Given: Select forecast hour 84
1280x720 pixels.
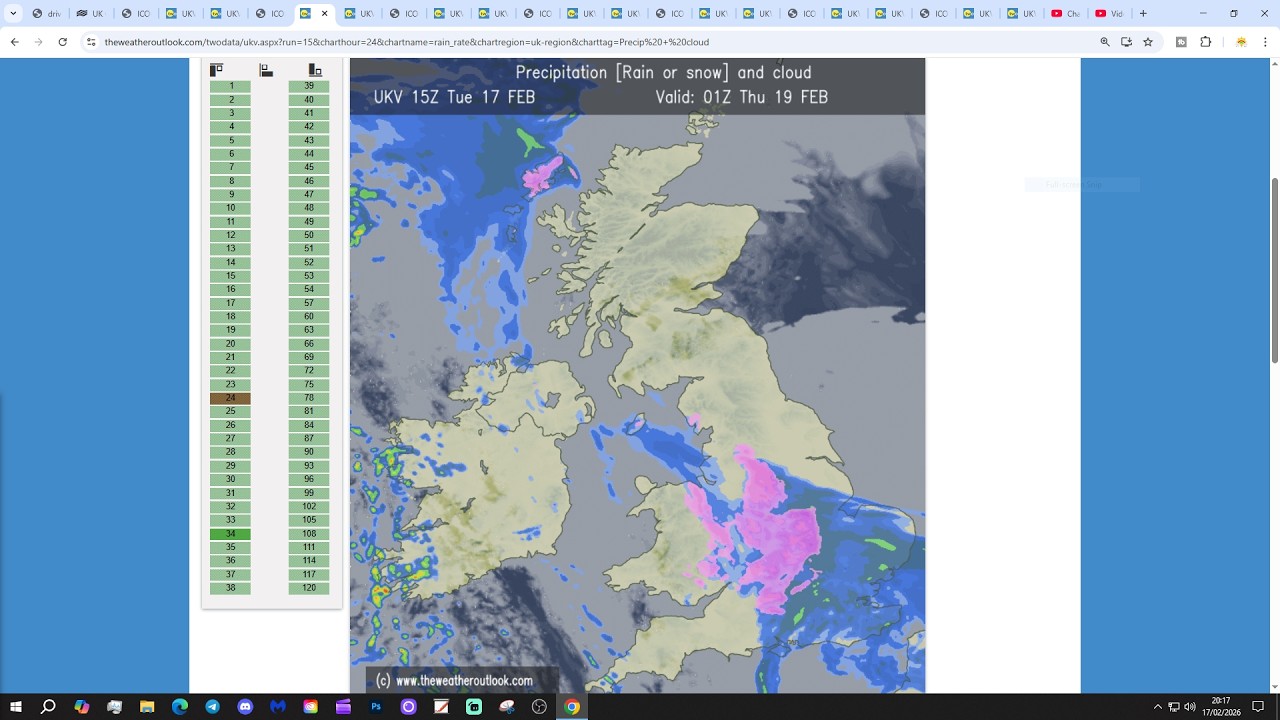Looking at the screenshot, I should 309,425.
